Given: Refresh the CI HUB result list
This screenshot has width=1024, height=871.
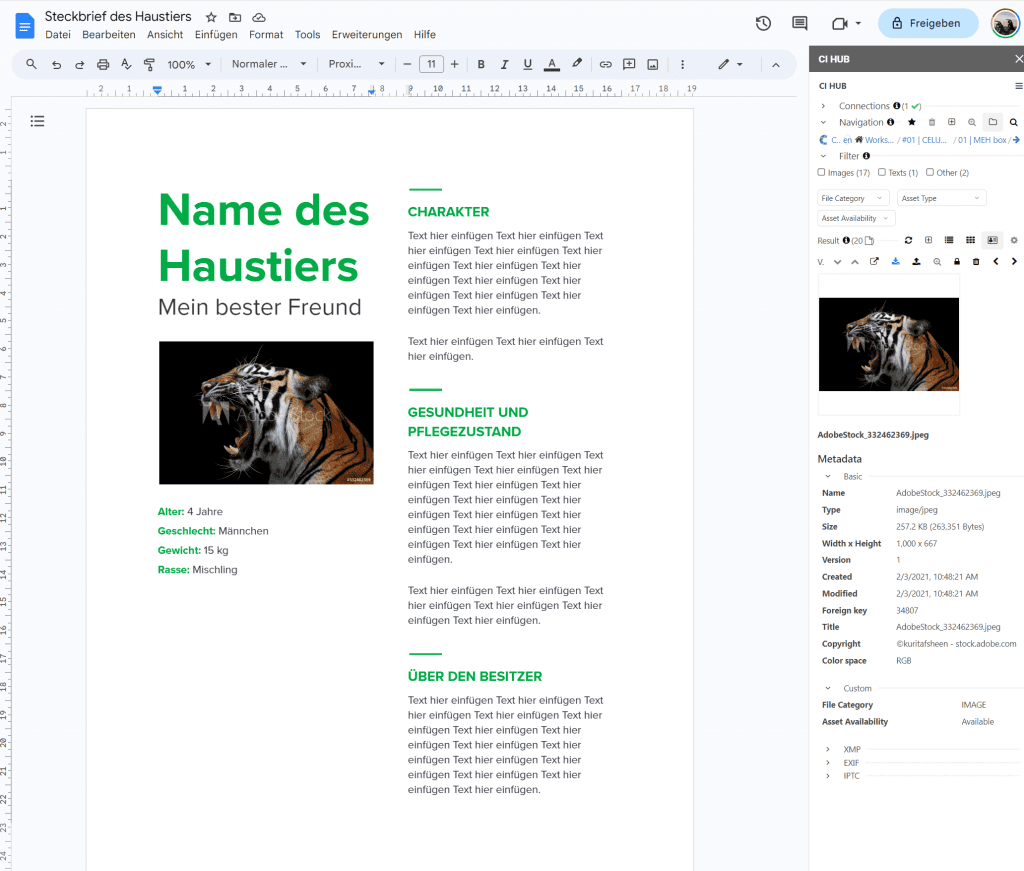Looking at the screenshot, I should pos(908,240).
